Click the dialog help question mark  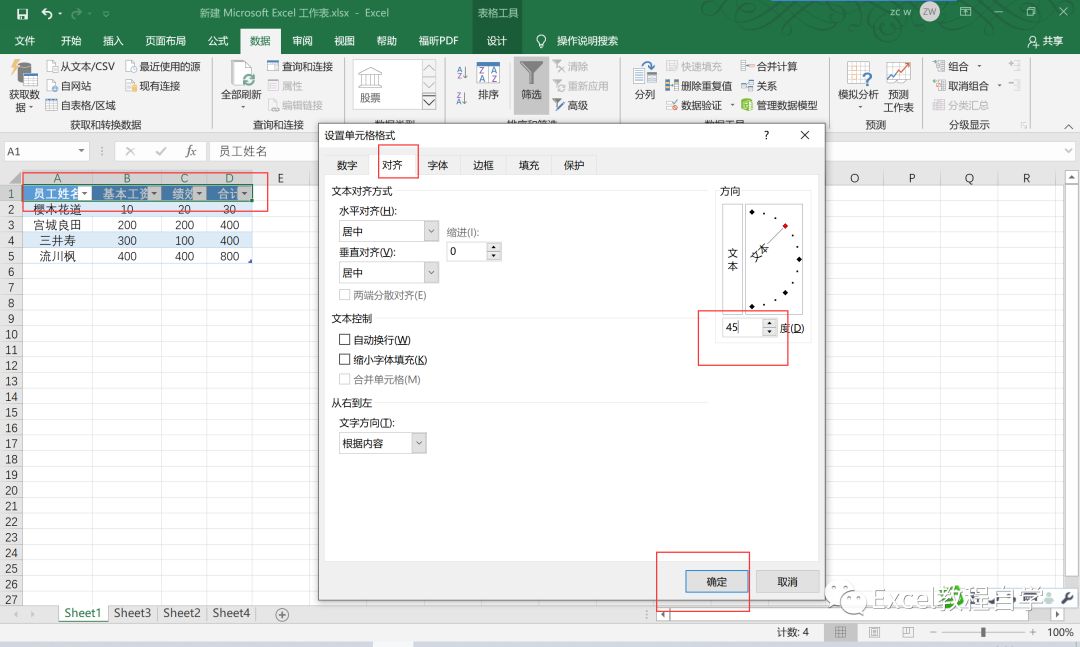tap(767, 135)
